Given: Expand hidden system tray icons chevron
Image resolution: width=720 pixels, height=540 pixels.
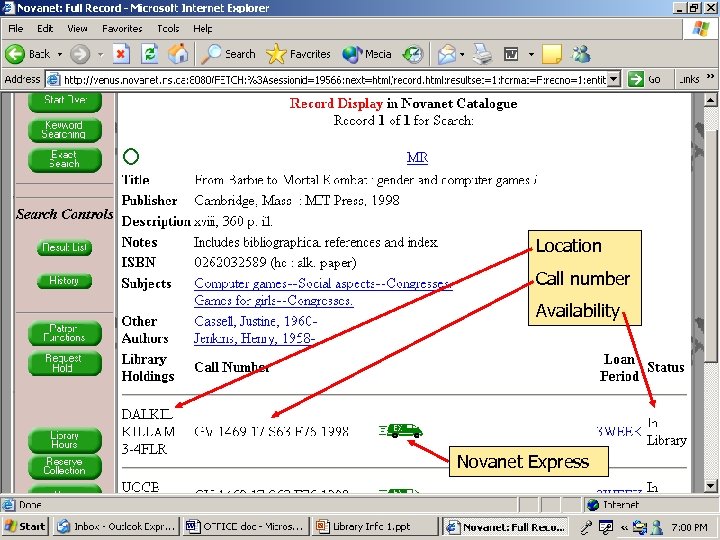Looking at the screenshot, I should click(624, 527).
